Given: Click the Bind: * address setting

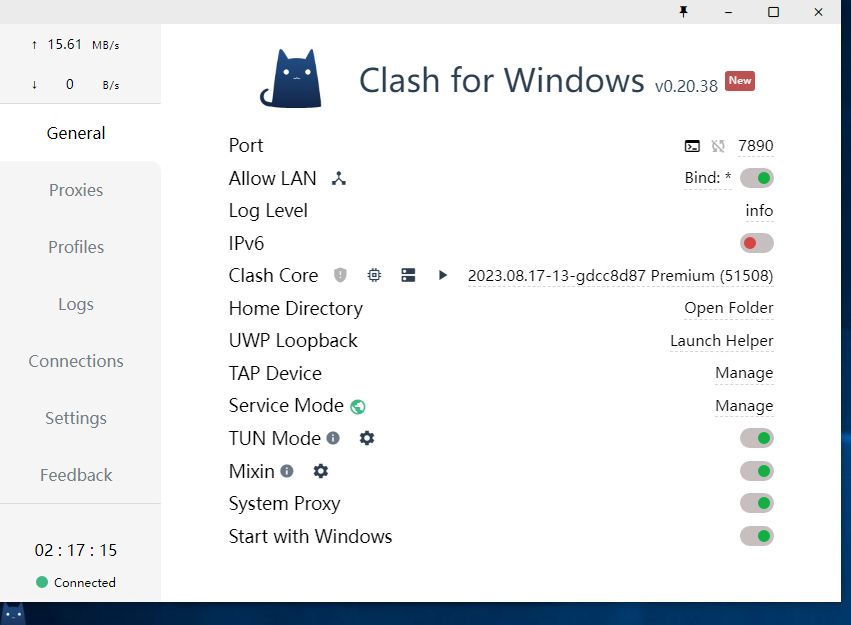Looking at the screenshot, I should click(x=708, y=178).
